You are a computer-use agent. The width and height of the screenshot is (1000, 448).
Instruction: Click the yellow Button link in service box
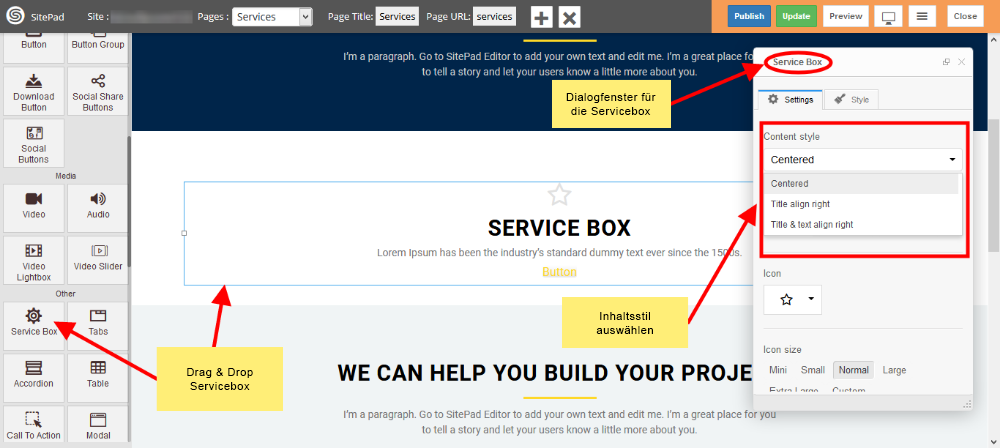point(559,272)
